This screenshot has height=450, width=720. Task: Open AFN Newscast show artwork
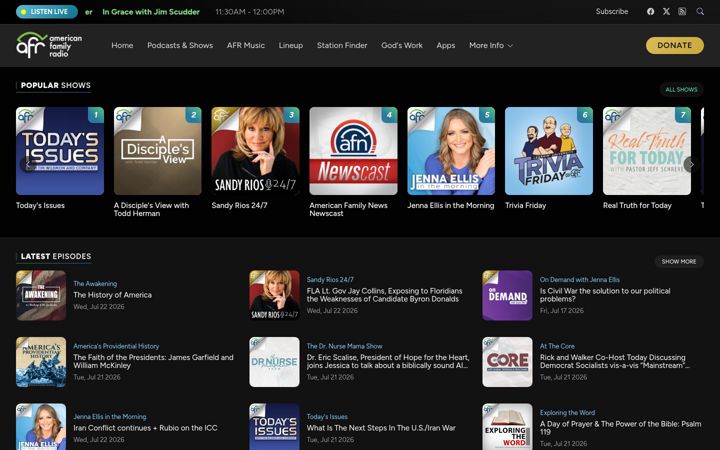click(353, 151)
